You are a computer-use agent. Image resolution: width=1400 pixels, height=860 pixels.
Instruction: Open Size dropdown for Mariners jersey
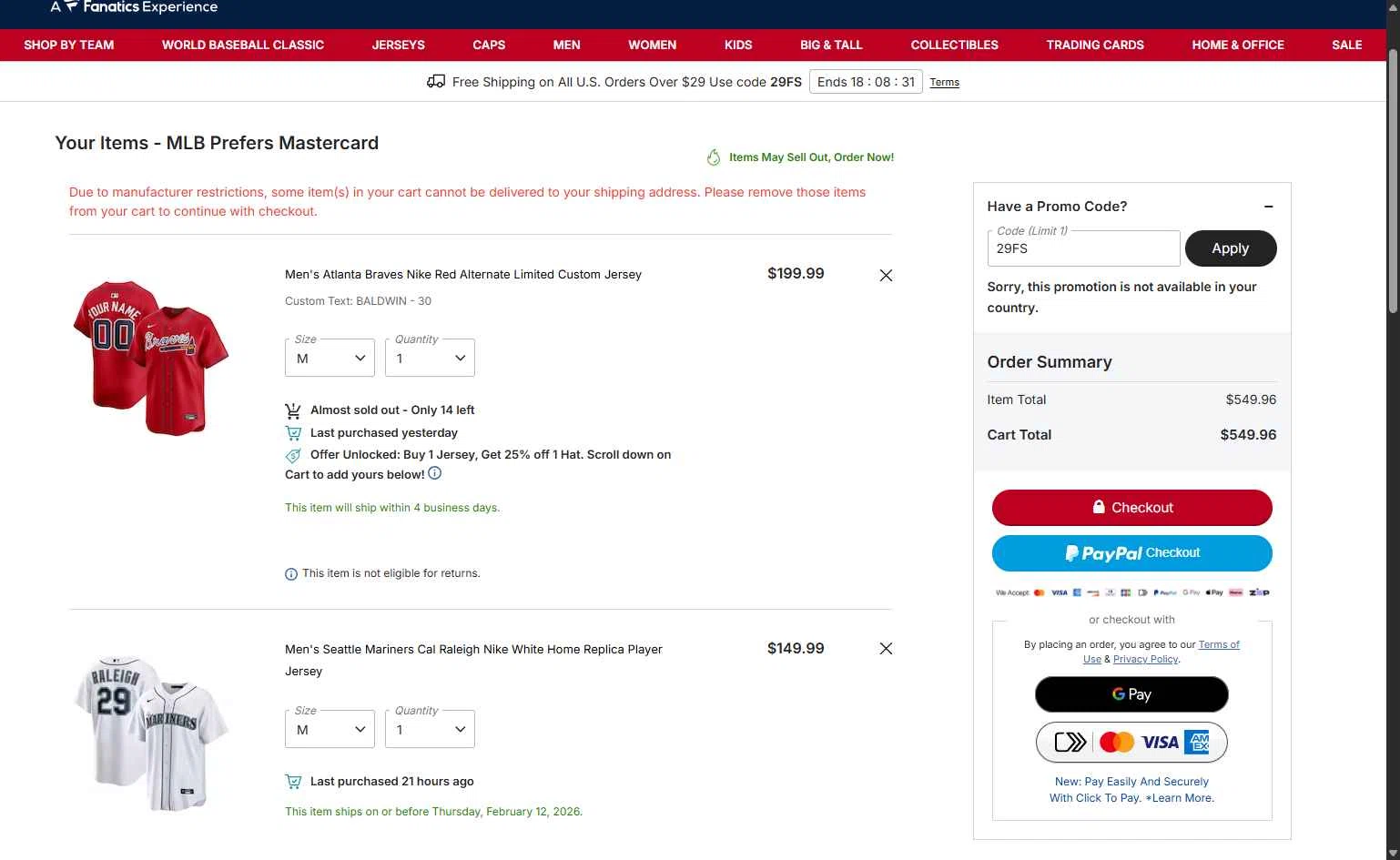point(330,729)
